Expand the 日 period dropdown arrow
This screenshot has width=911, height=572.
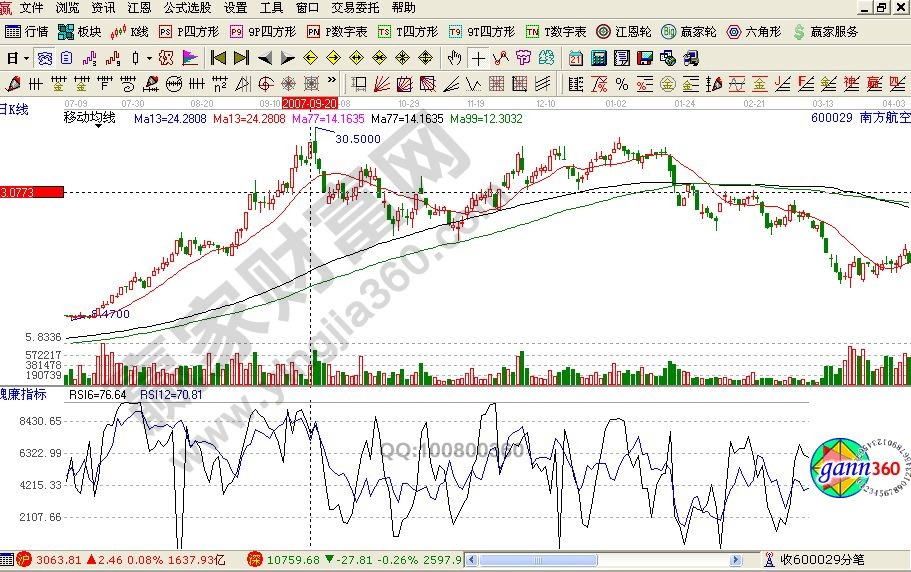(25, 57)
